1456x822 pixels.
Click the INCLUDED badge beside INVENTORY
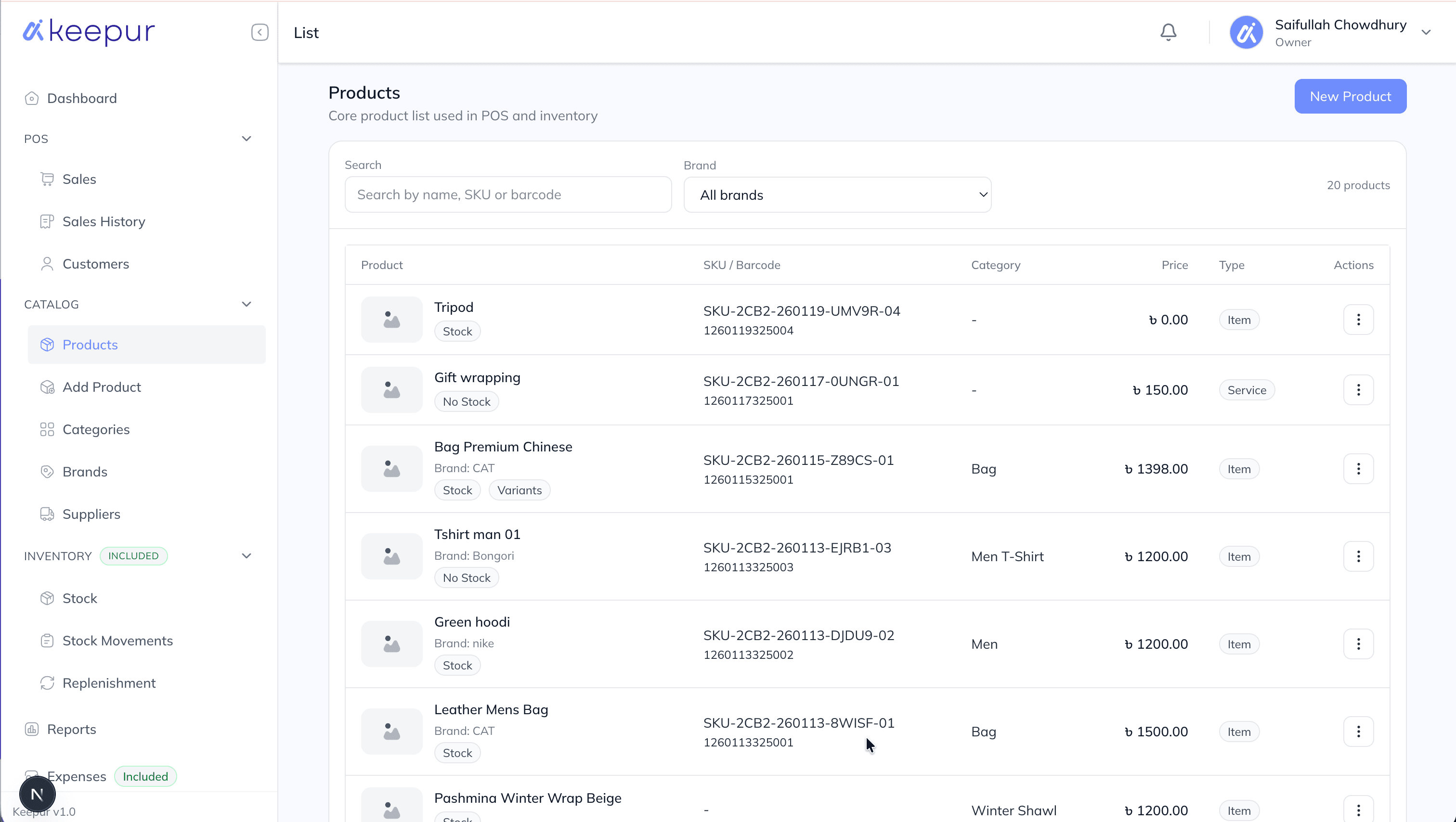pyautogui.click(x=133, y=556)
